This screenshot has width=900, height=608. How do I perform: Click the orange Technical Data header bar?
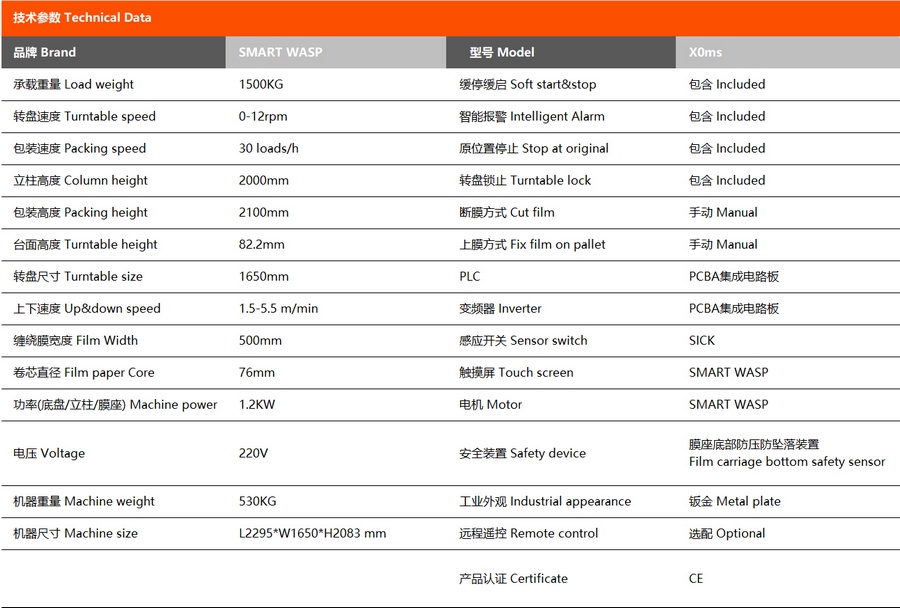450,18
